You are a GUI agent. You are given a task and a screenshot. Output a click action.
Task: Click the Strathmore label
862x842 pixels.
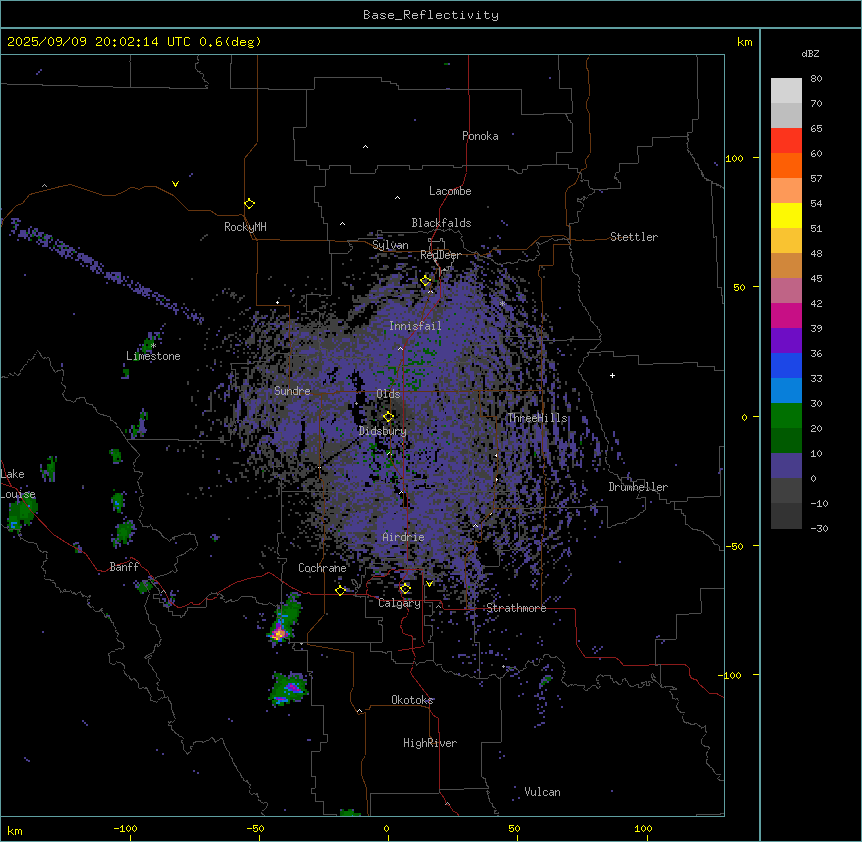click(516, 608)
